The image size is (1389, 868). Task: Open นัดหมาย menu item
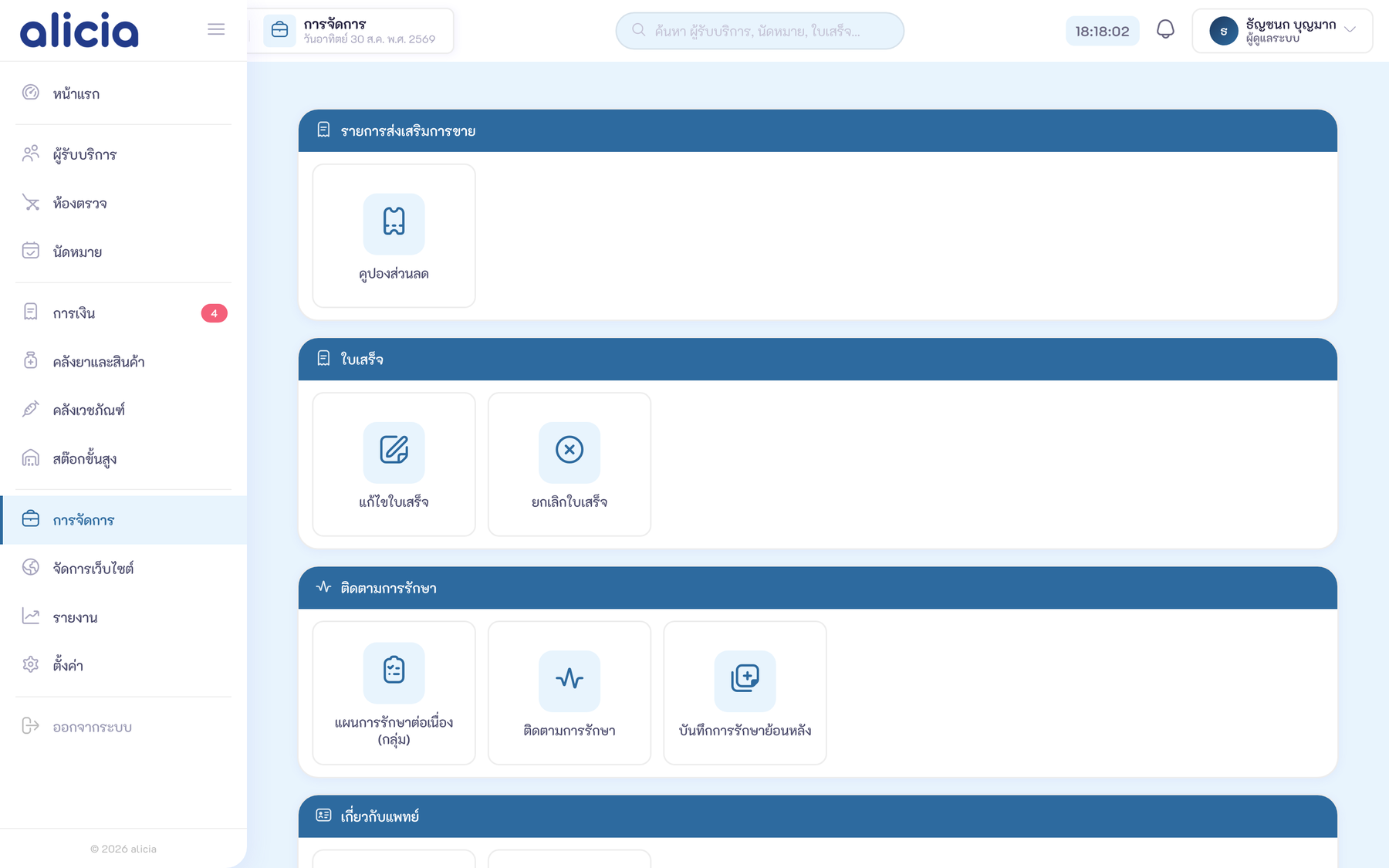[123, 252]
